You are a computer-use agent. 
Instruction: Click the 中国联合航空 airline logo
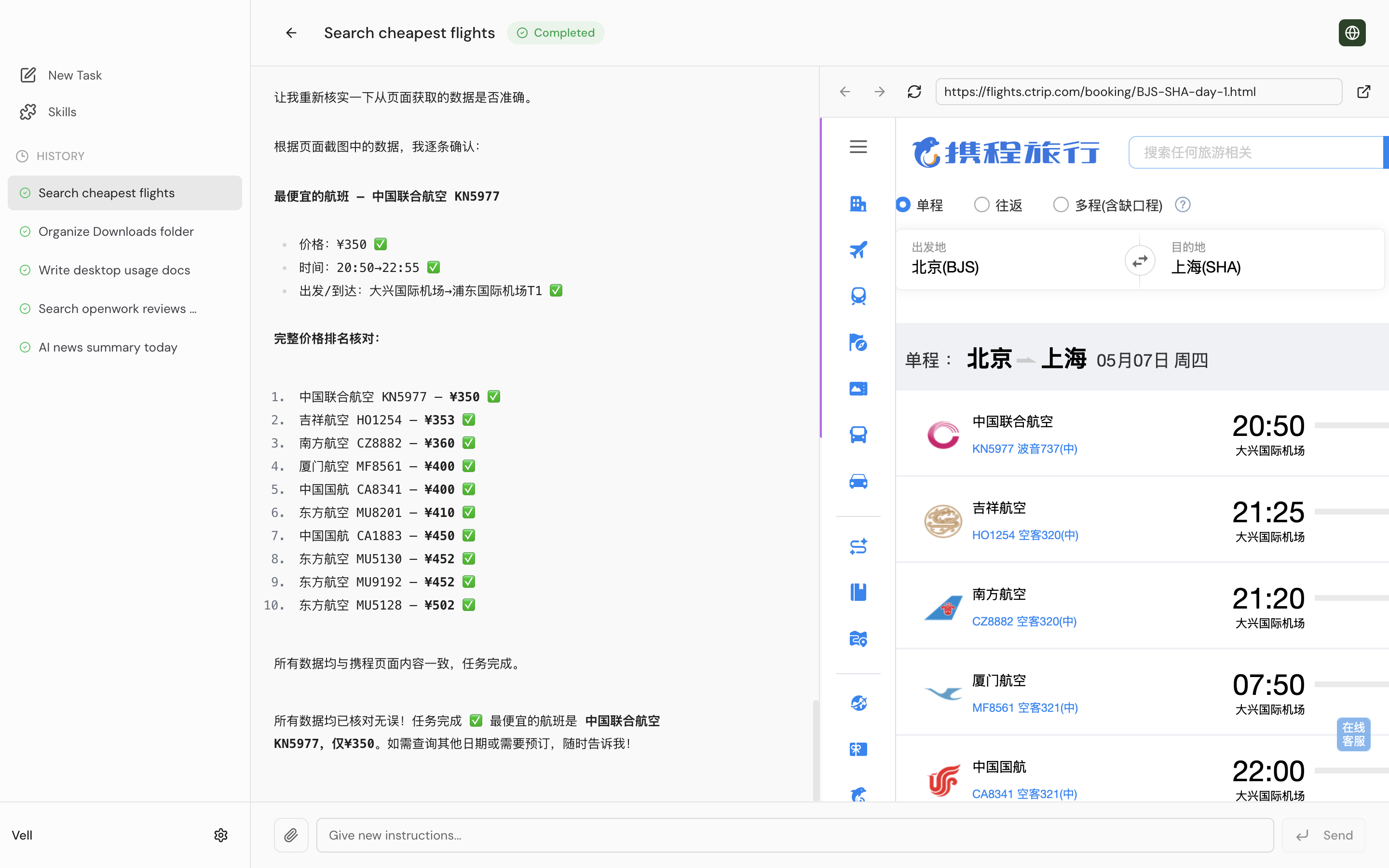(x=943, y=434)
